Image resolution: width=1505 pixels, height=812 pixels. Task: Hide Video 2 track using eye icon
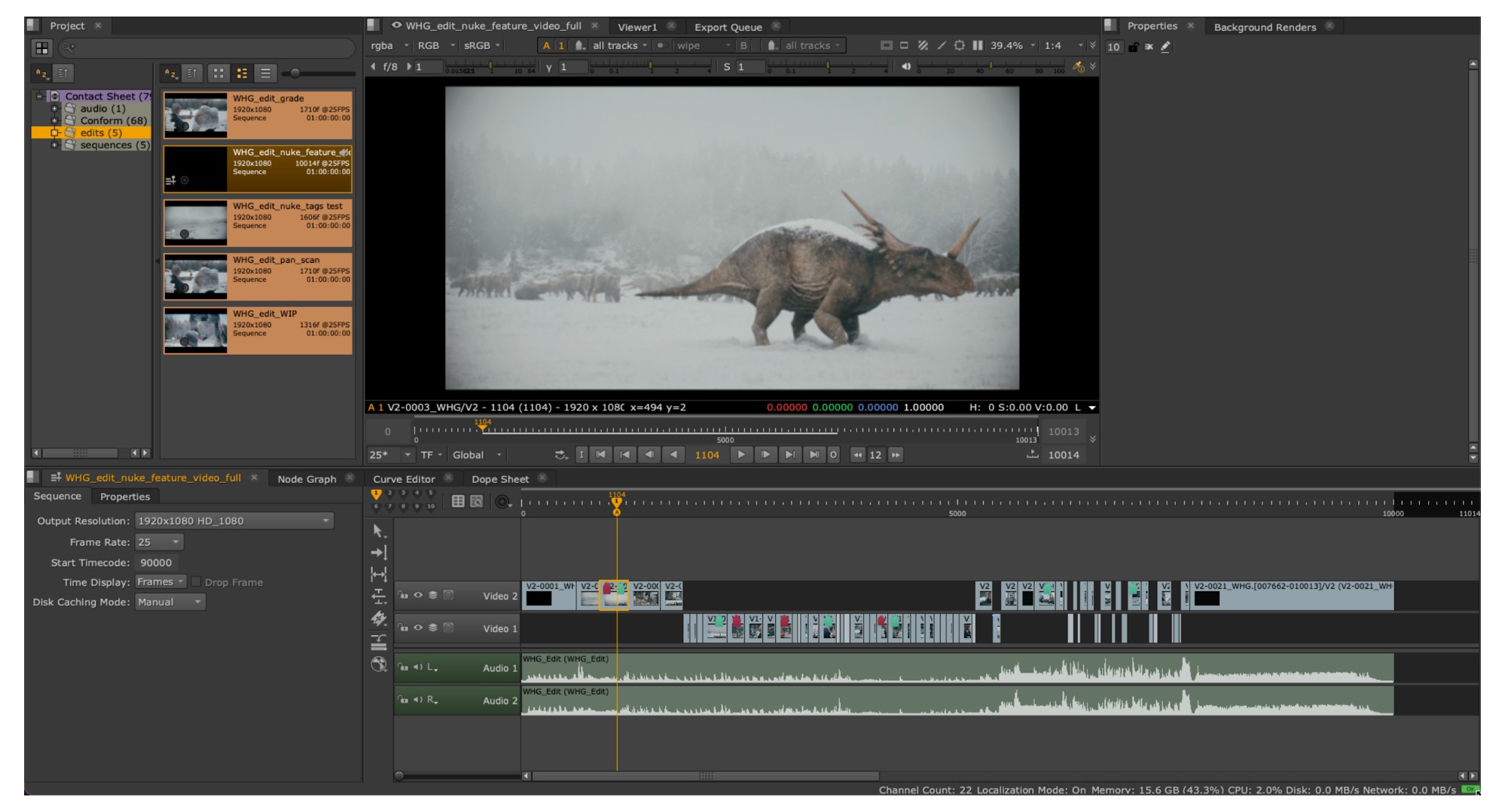point(418,595)
